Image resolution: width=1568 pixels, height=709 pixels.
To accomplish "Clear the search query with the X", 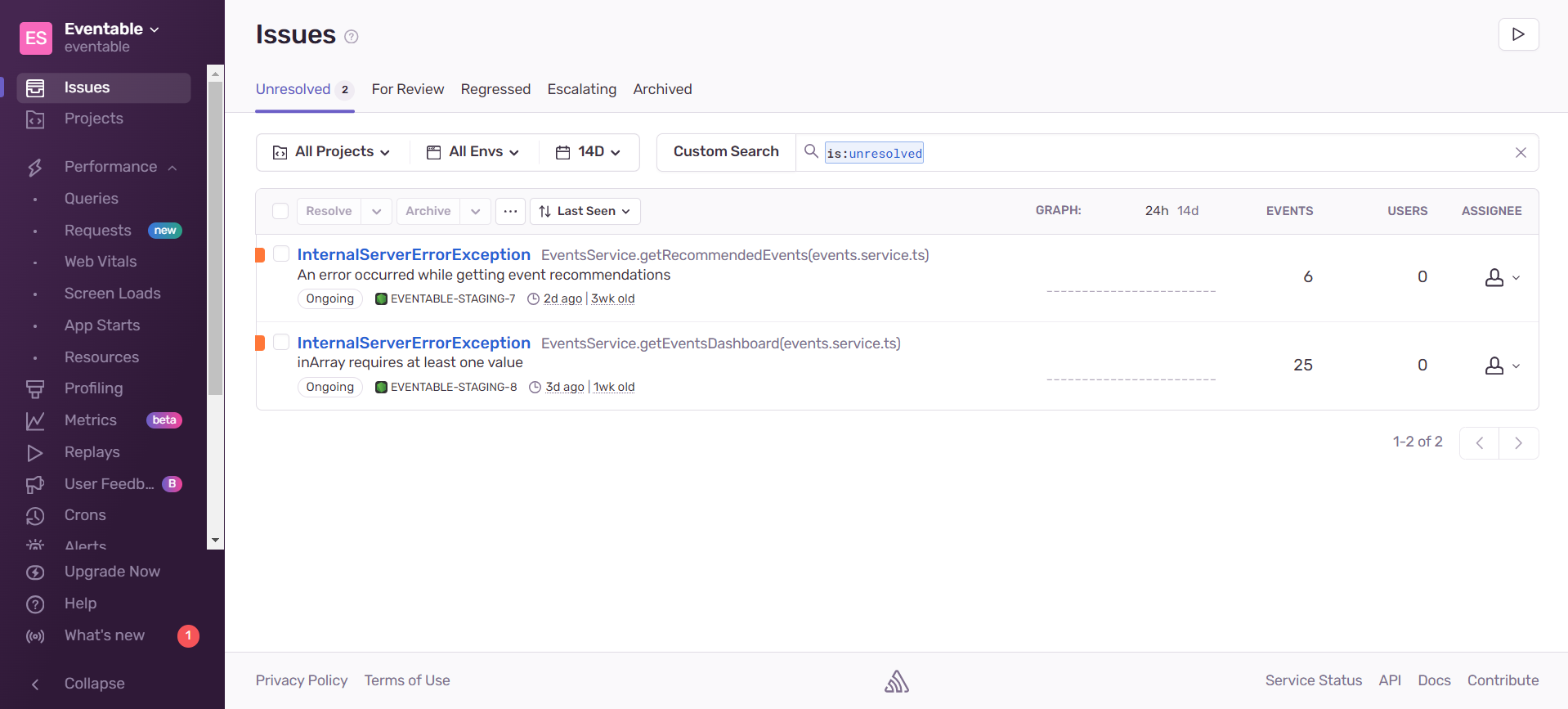I will point(1521,153).
